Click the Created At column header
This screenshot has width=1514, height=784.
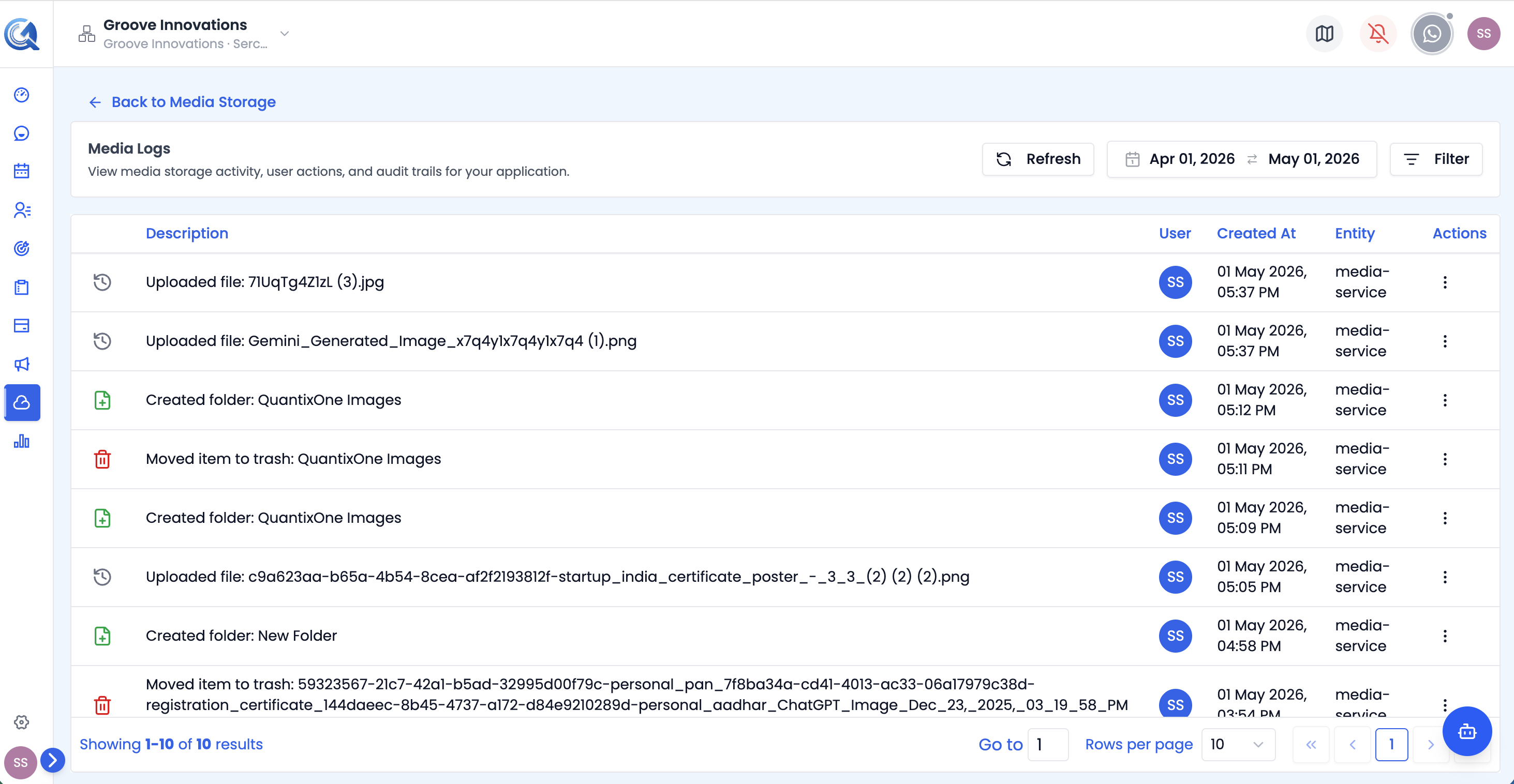[1256, 233]
